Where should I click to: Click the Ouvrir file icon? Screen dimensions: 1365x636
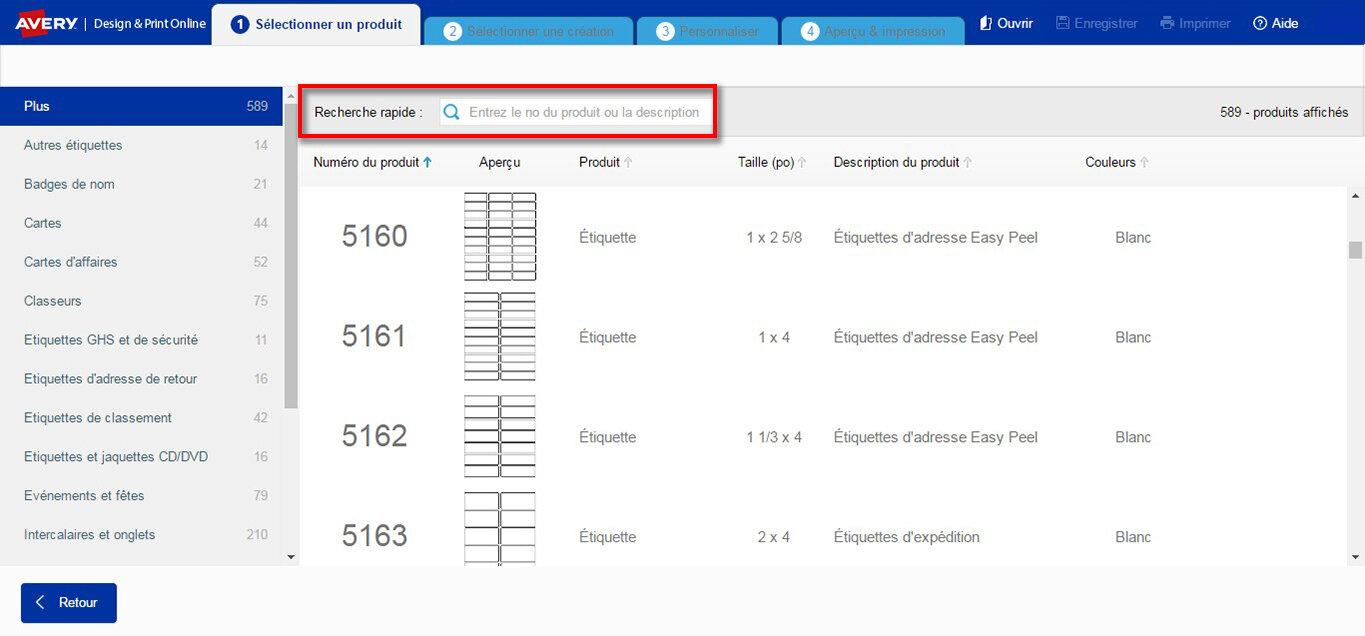[x=985, y=23]
